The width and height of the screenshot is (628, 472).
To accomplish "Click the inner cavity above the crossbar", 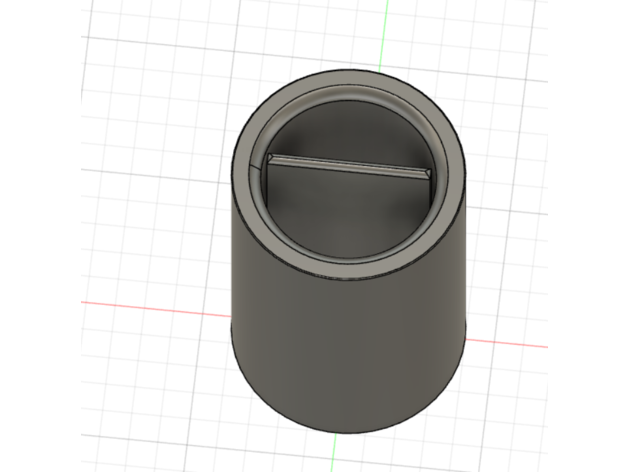I will 348,130.
